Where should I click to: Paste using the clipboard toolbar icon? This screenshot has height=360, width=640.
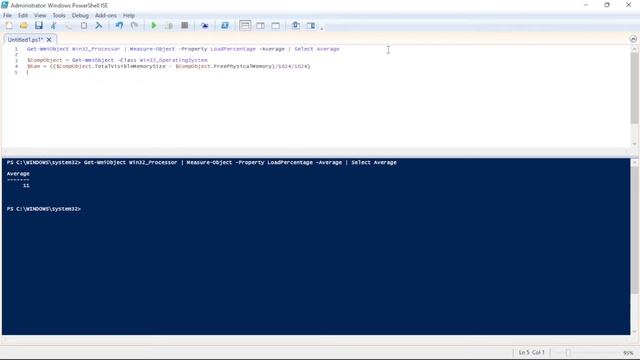pyautogui.click(x=84, y=25)
